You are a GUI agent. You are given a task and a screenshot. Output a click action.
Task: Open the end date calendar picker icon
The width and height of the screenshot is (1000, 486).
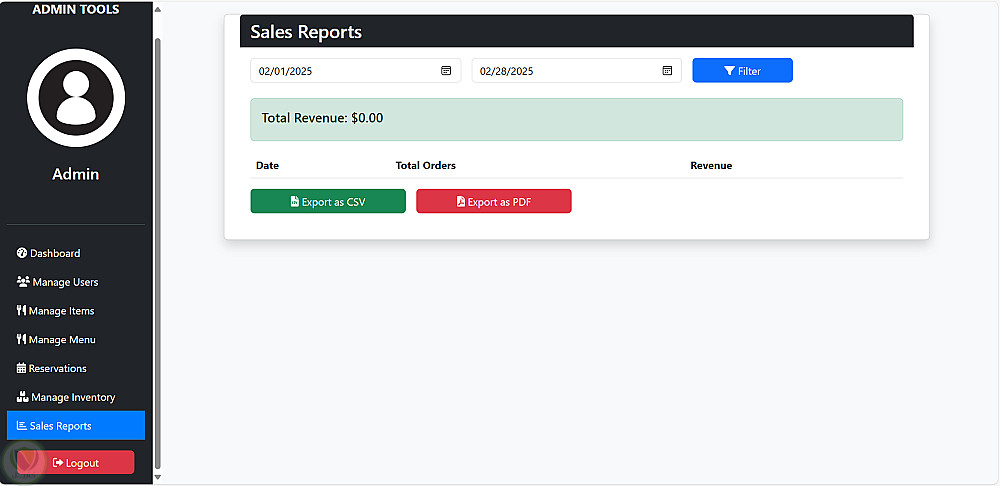(667, 71)
